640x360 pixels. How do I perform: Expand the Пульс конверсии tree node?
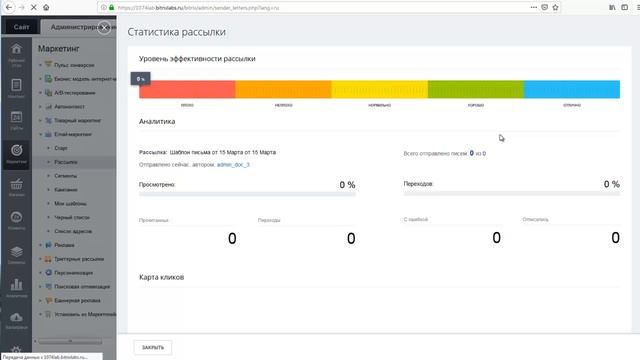click(x=40, y=65)
